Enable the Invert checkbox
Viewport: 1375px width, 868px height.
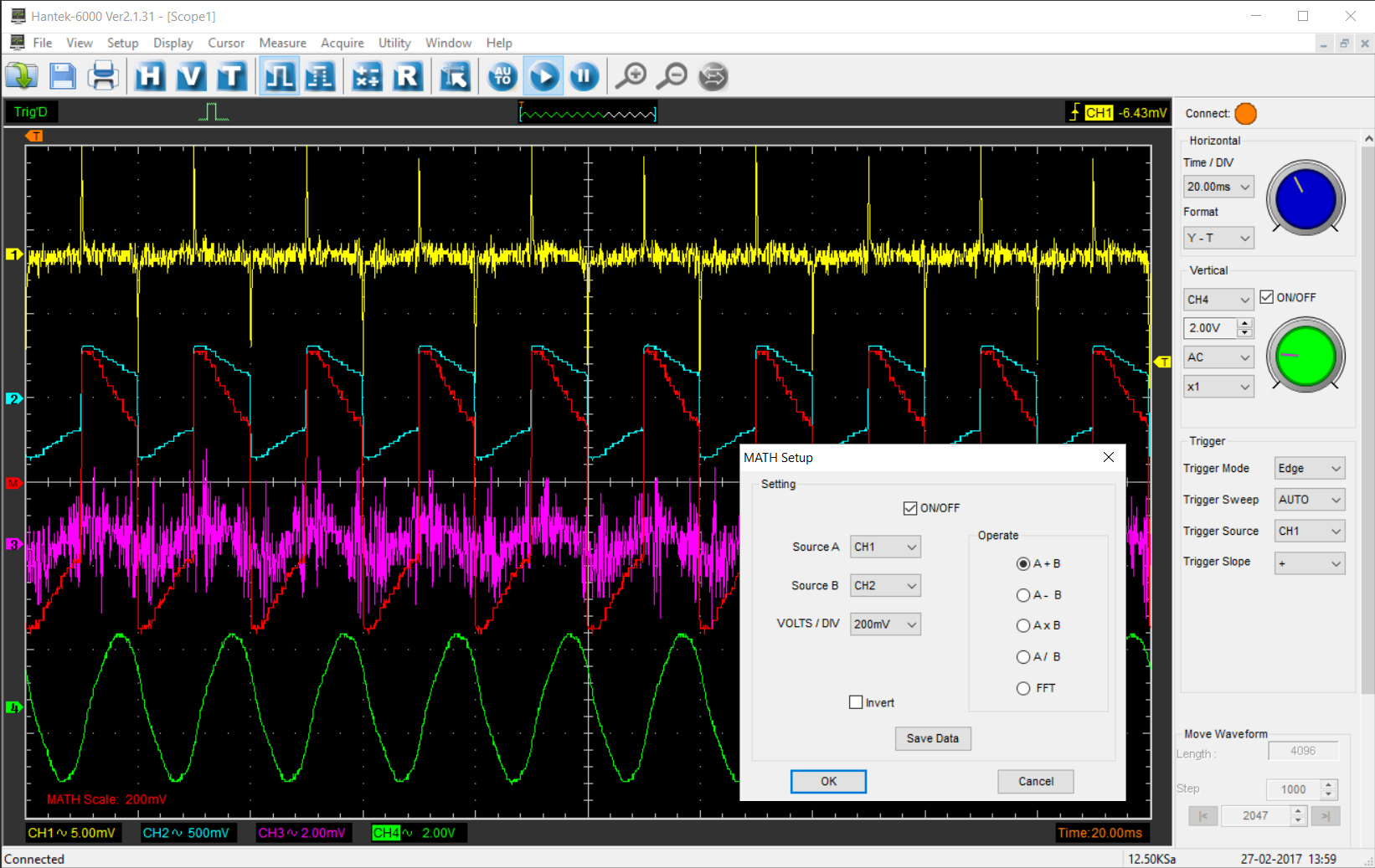(856, 702)
